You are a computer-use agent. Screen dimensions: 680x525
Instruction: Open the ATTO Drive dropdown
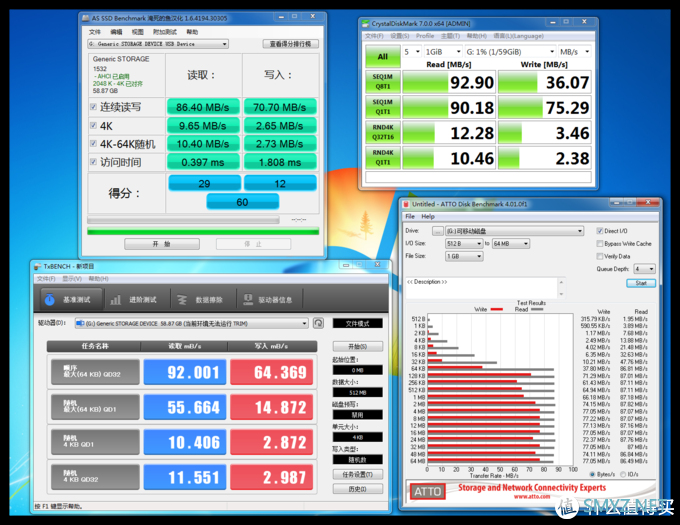point(515,231)
